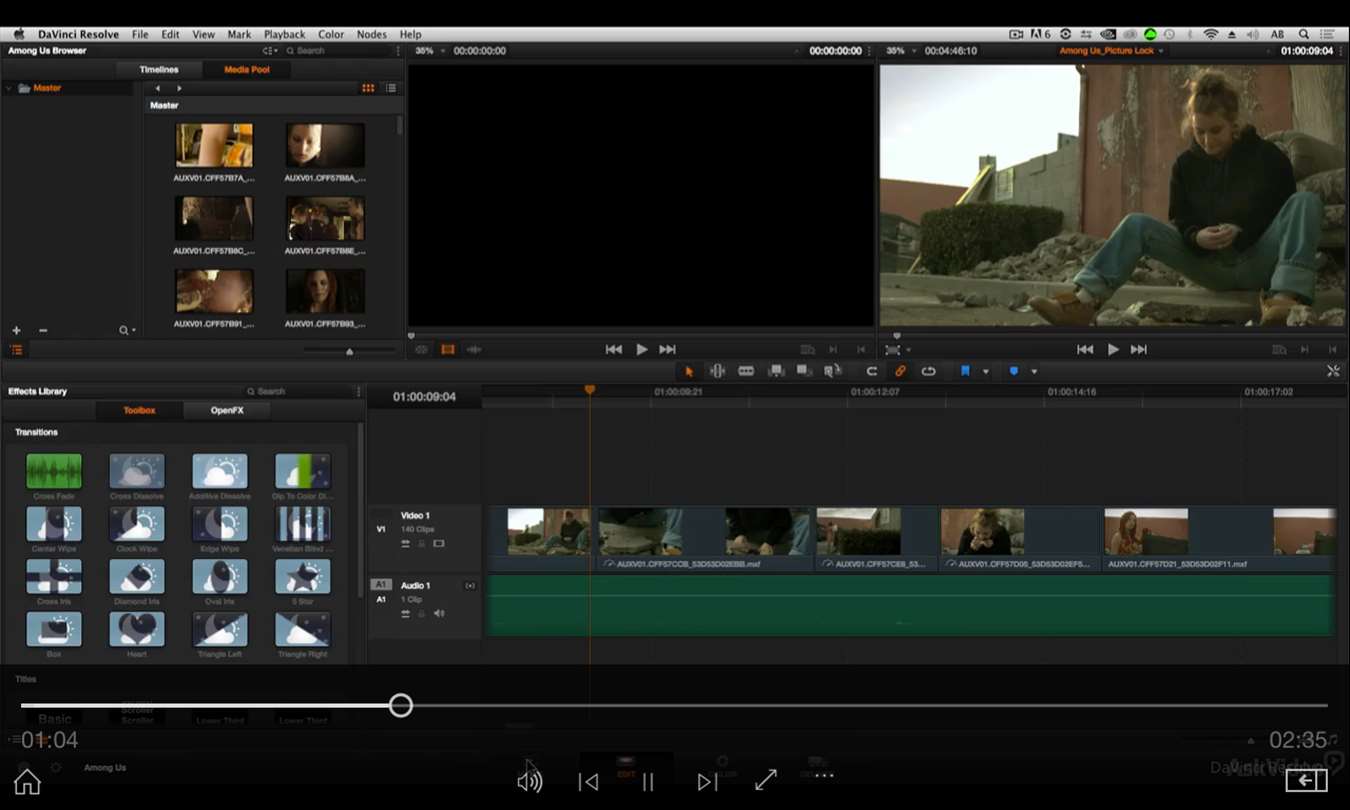Open the blue marker color dropdown arrow
Screen dimensions: 1350x810
pos(1034,372)
